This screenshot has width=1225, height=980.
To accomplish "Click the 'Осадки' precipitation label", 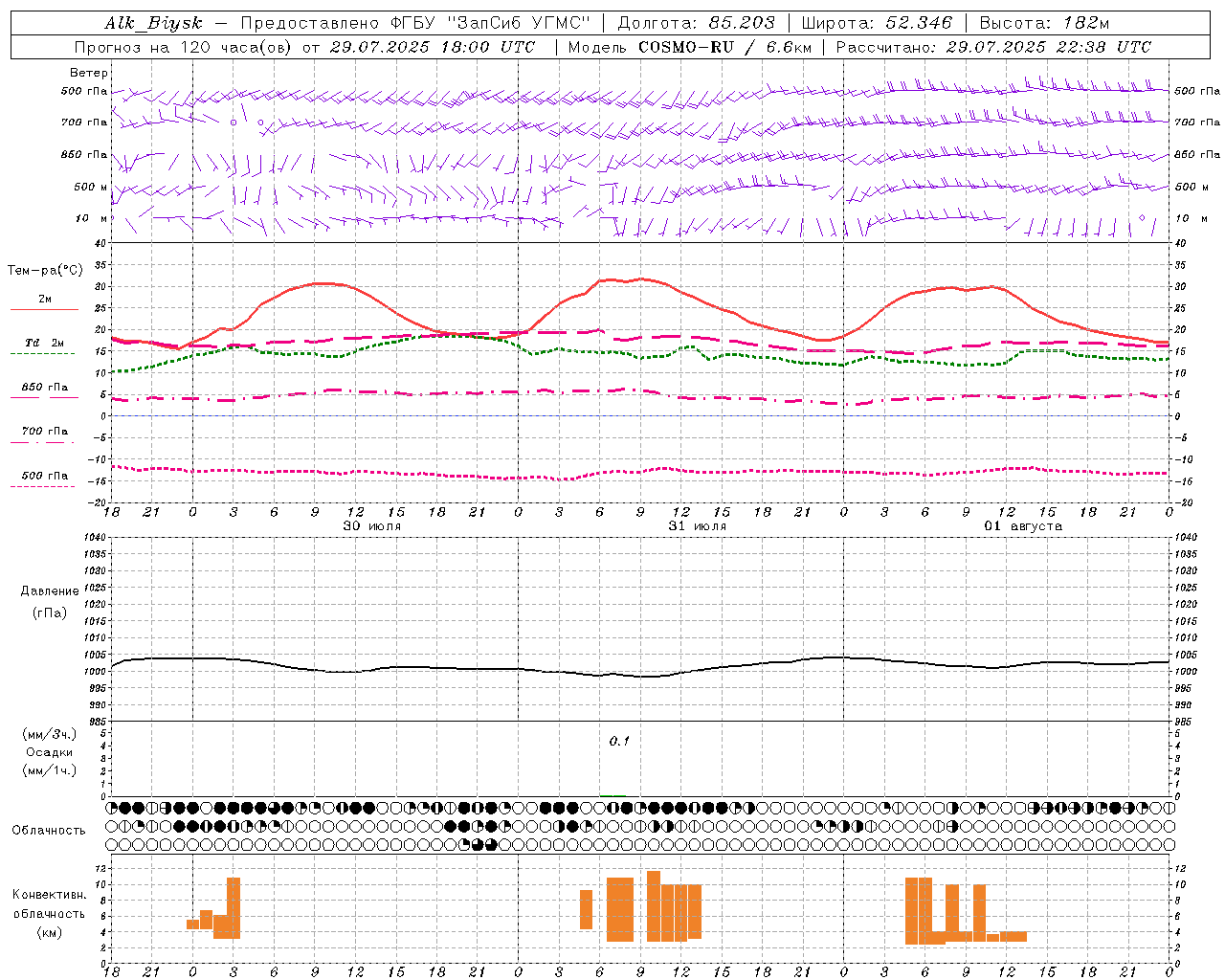I will pos(50,752).
